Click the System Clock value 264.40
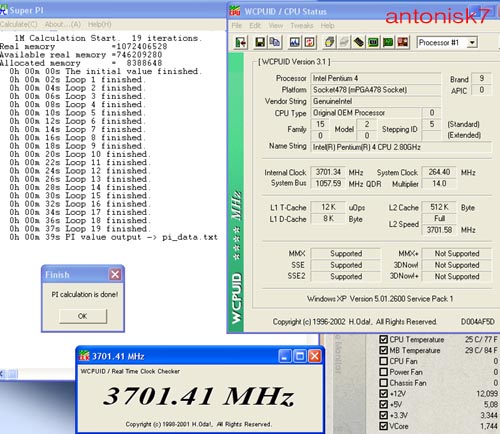 (439, 172)
